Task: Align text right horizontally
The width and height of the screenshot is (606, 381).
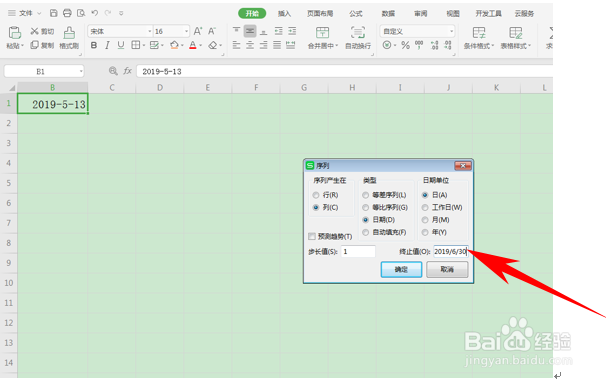Action: click(x=264, y=45)
